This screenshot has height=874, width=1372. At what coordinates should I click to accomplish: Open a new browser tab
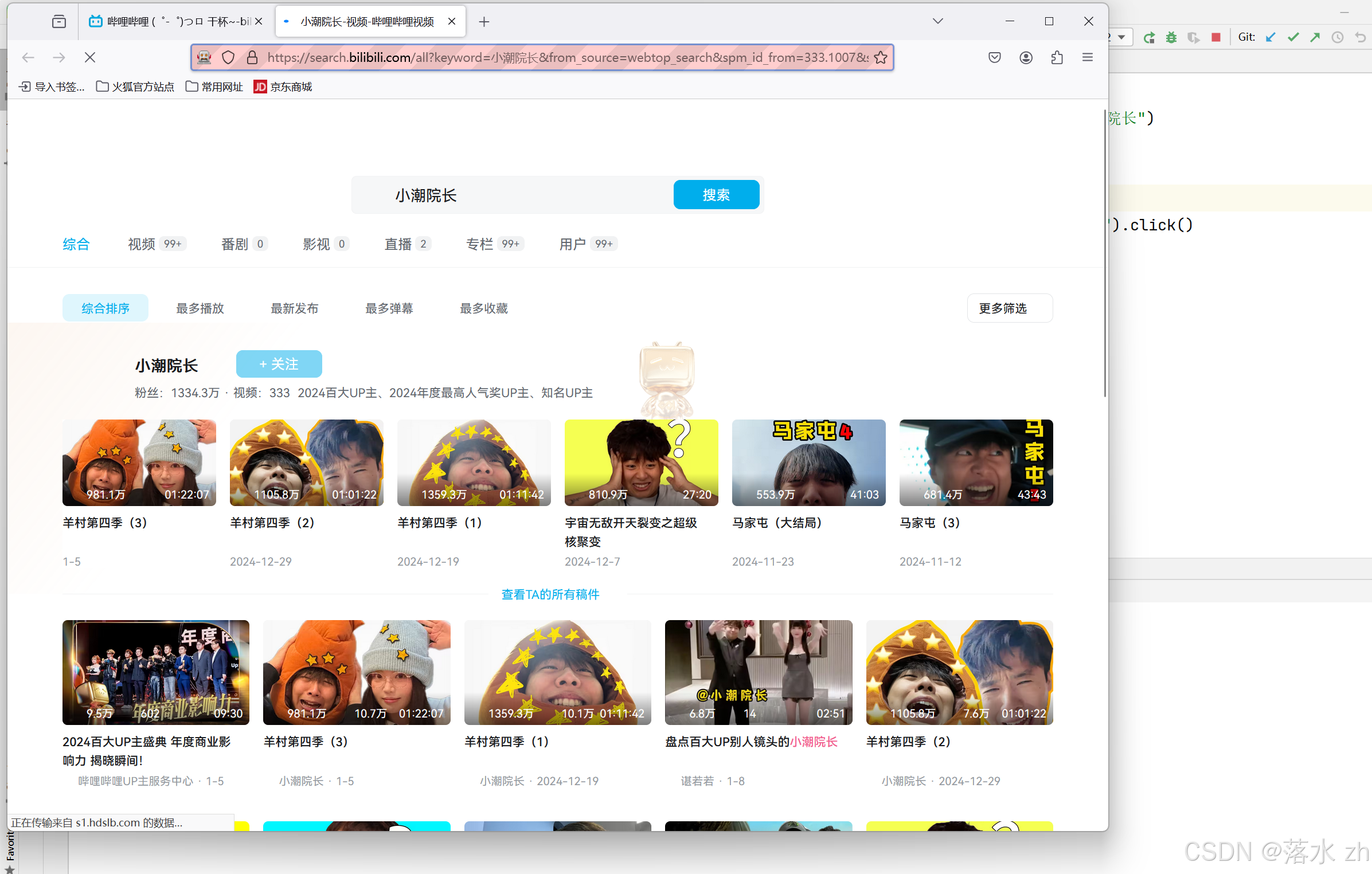click(484, 22)
